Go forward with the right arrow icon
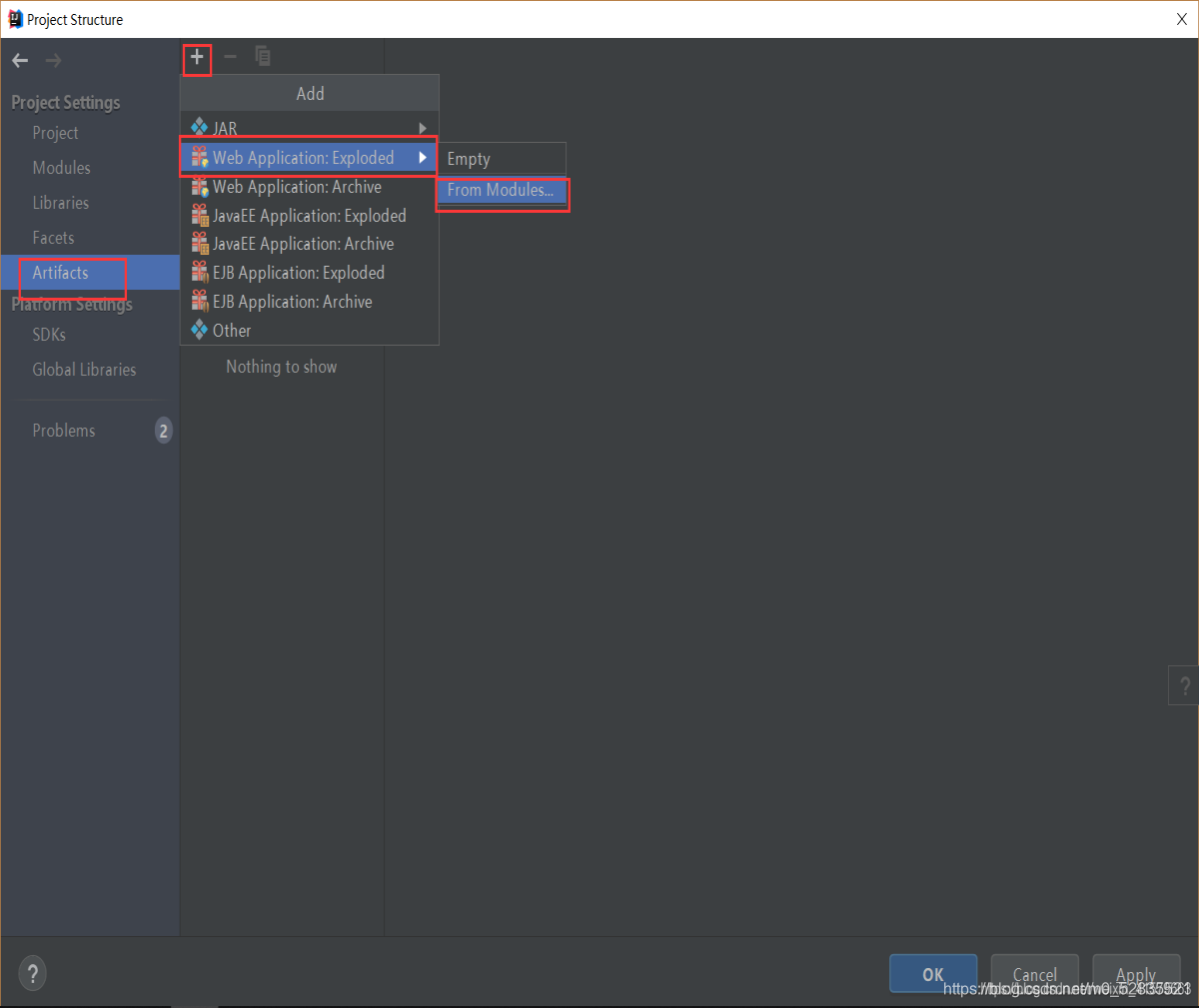This screenshot has width=1199, height=1008. pyautogui.click(x=53, y=61)
